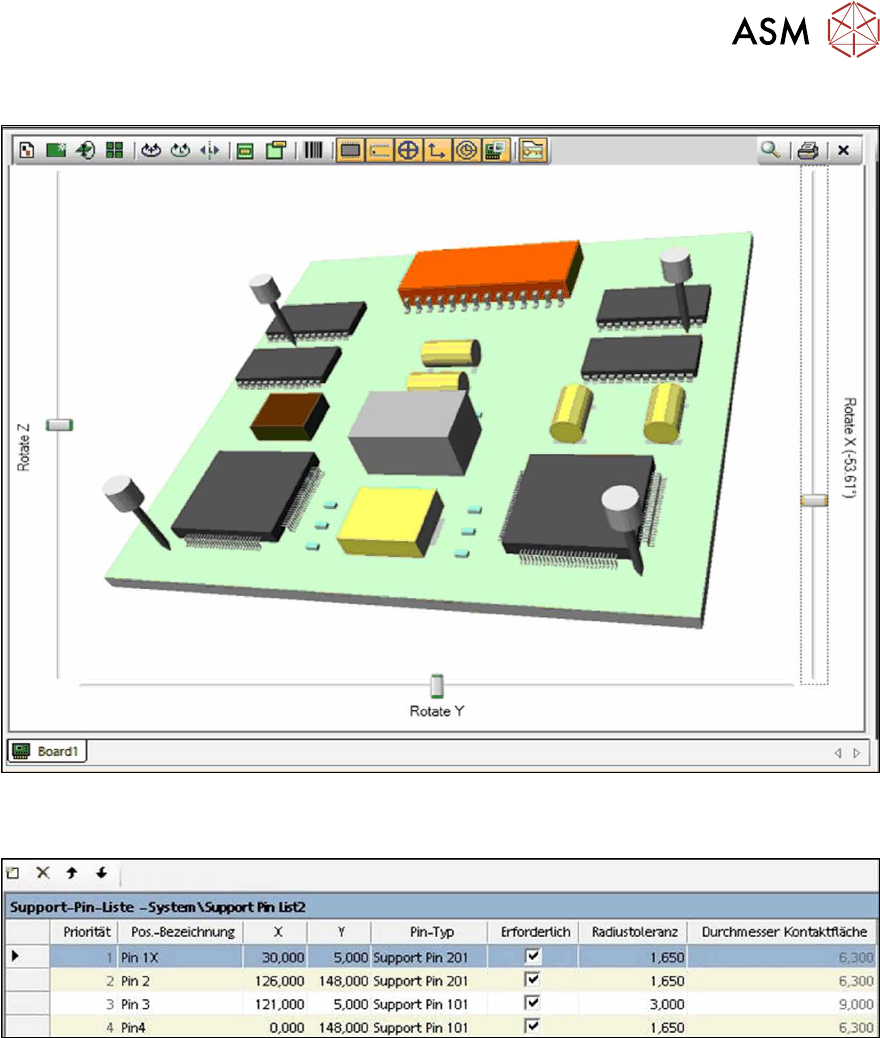Image resolution: width=880 pixels, height=1038 pixels.
Task: Select the 'Pin 2' name cell
Action: tap(180, 980)
